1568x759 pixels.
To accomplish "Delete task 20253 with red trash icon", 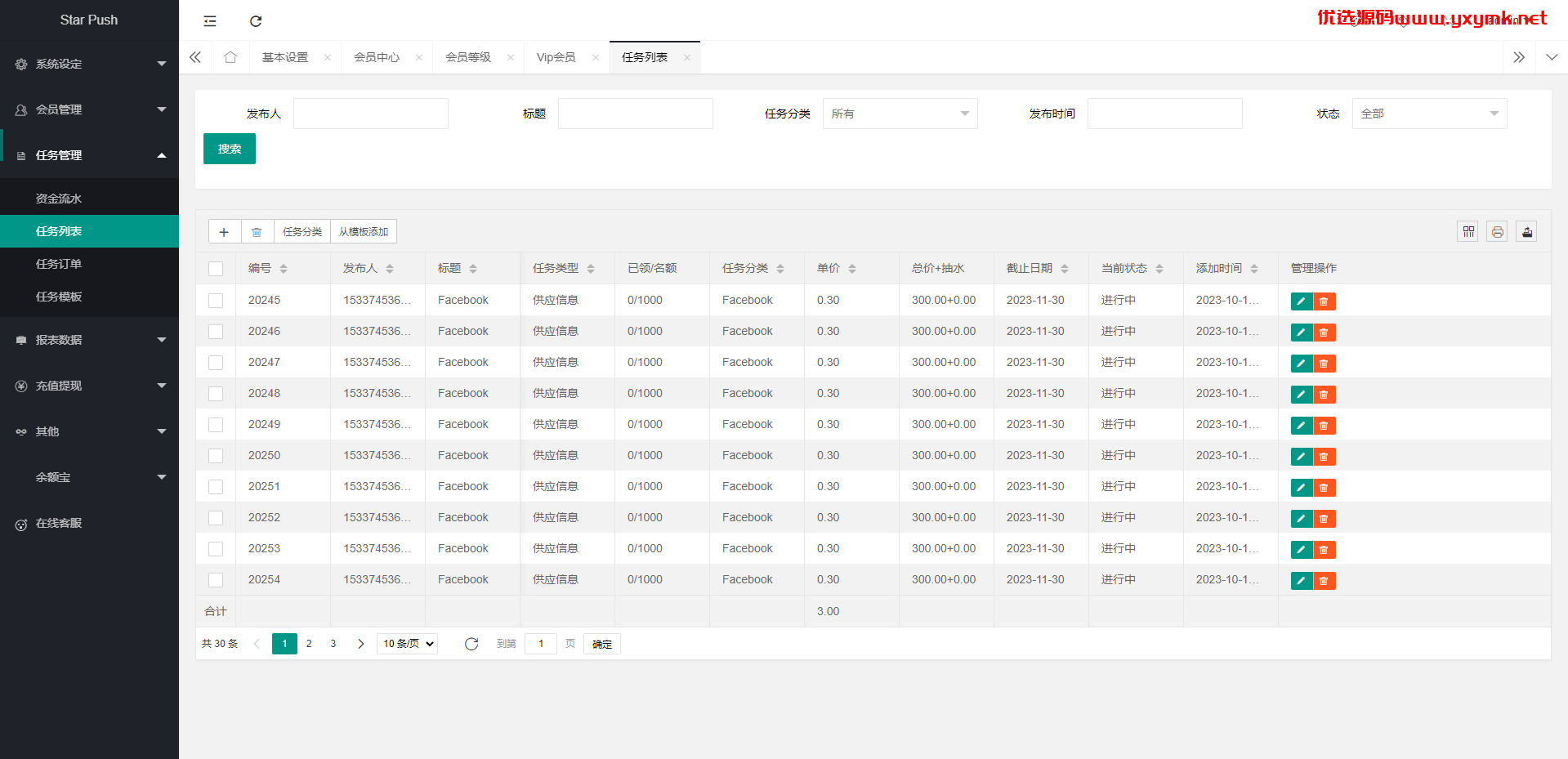I will click(1325, 550).
